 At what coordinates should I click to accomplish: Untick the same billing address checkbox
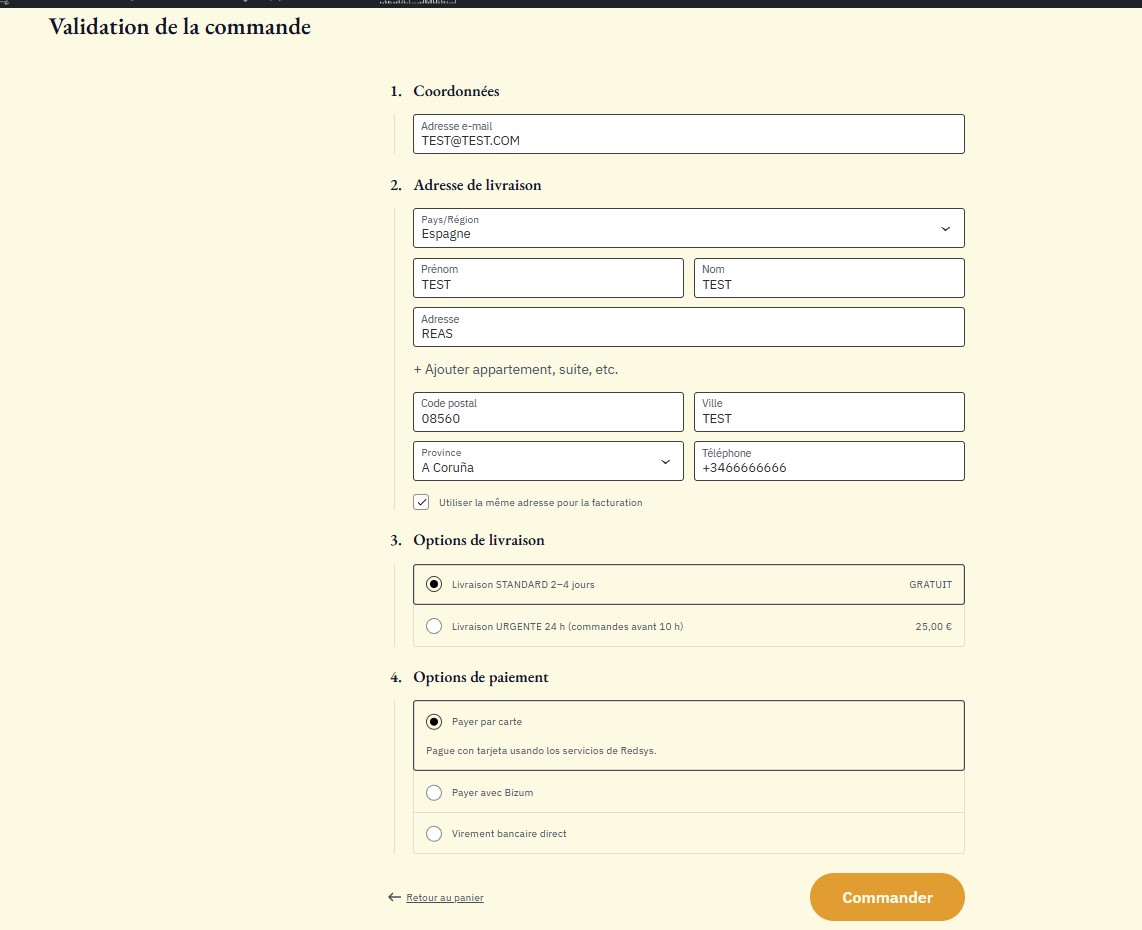pyautogui.click(x=422, y=502)
